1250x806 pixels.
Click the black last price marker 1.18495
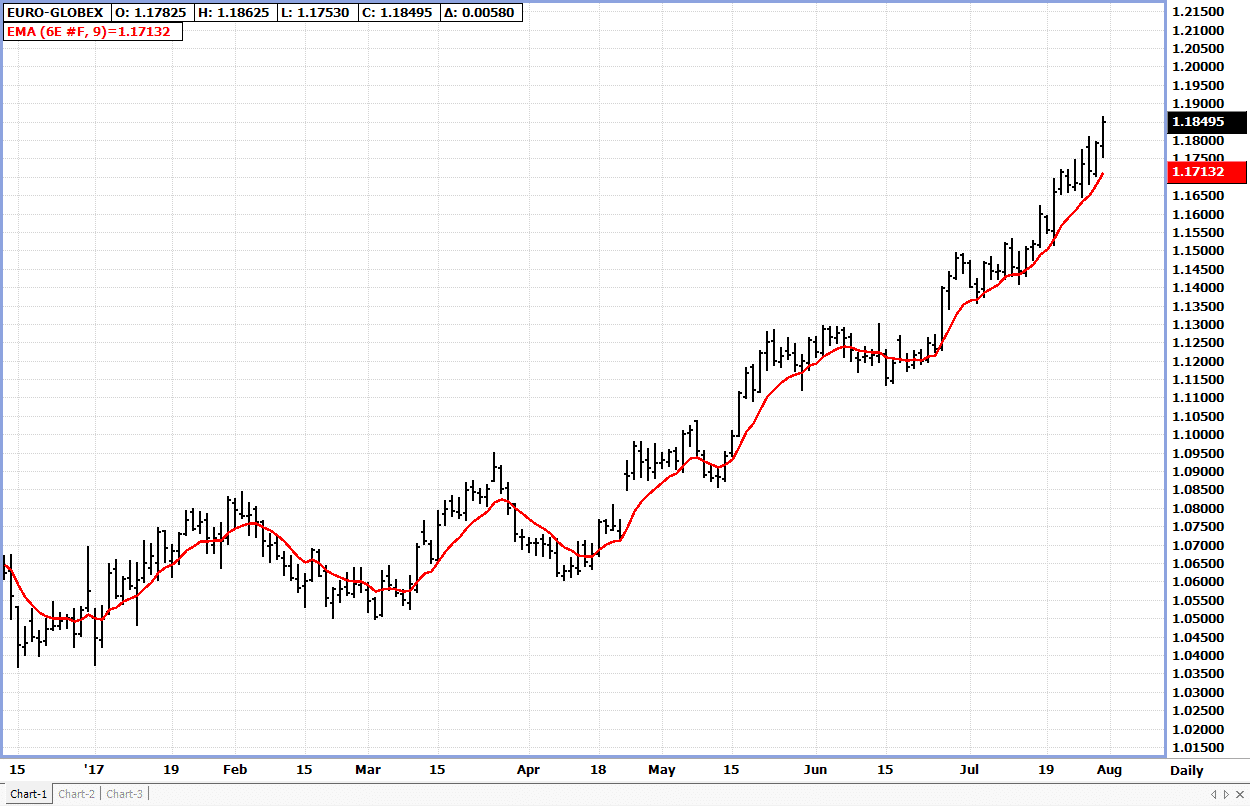tap(1207, 122)
